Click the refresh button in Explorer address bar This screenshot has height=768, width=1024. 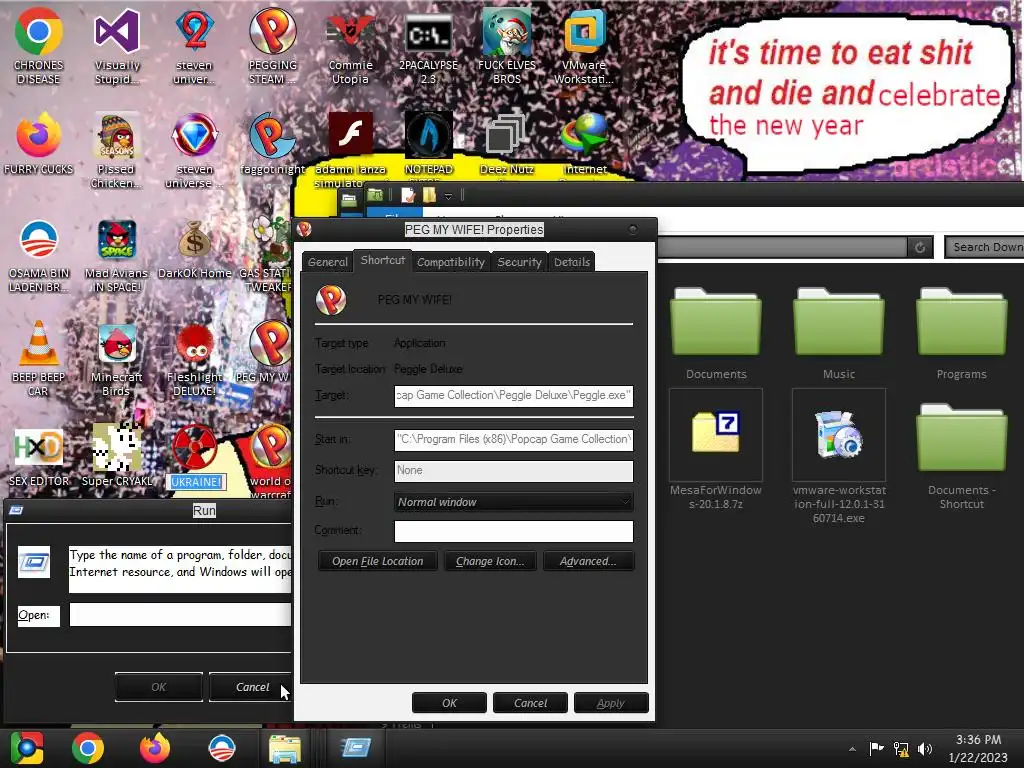(920, 247)
